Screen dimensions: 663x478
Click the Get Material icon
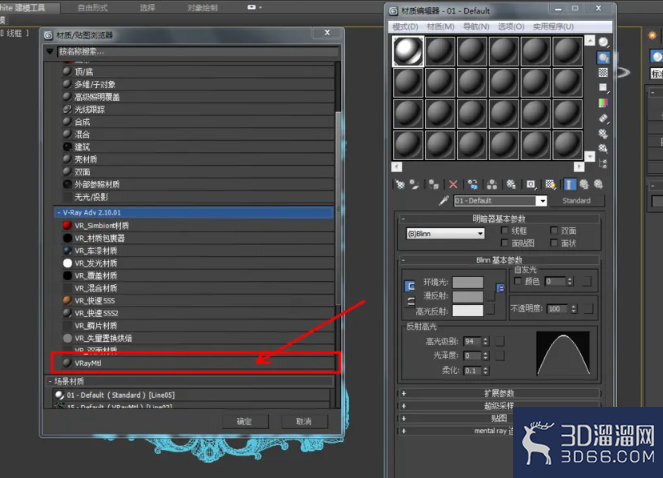click(400, 184)
